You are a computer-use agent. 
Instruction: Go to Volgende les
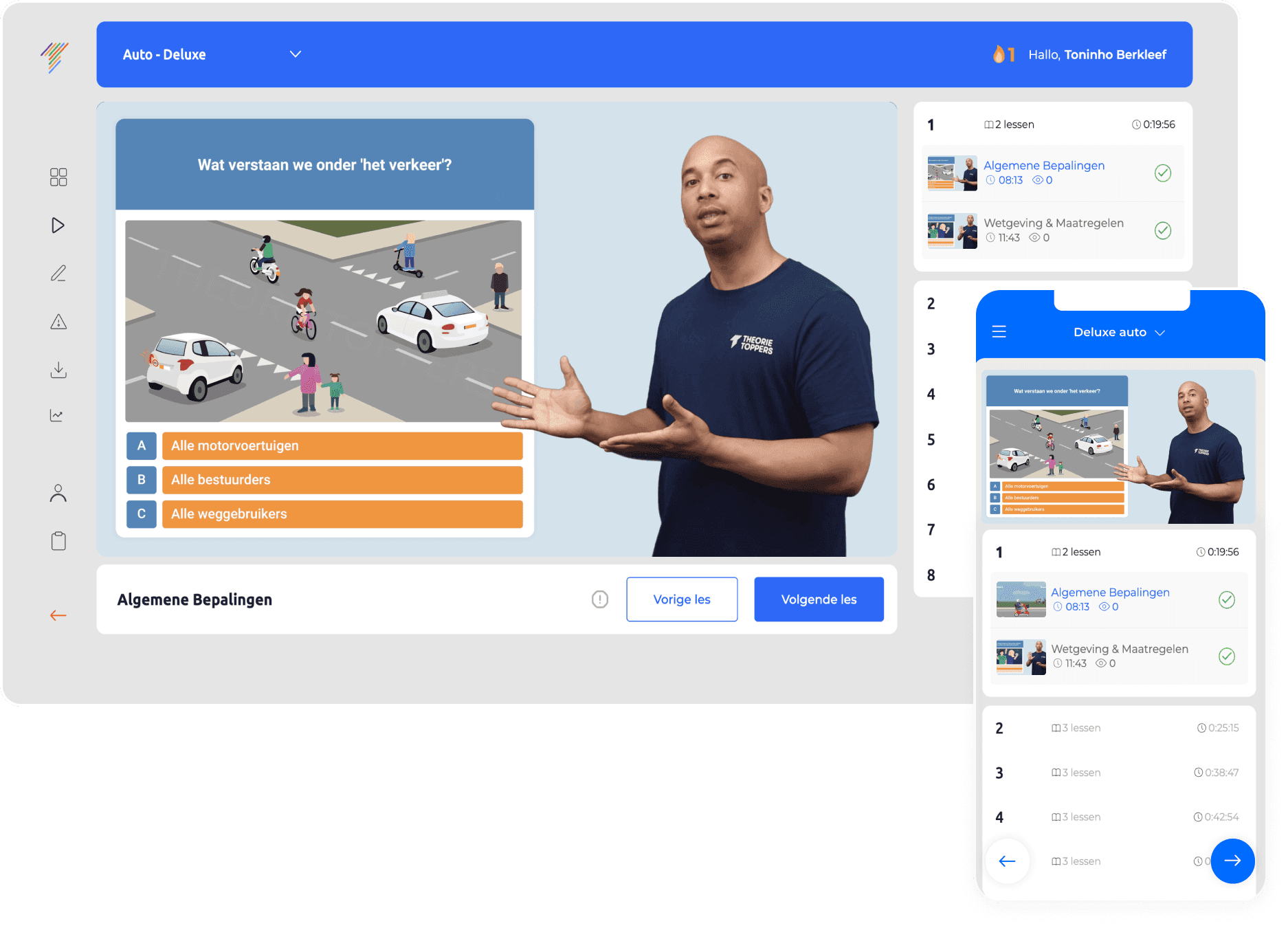(818, 599)
